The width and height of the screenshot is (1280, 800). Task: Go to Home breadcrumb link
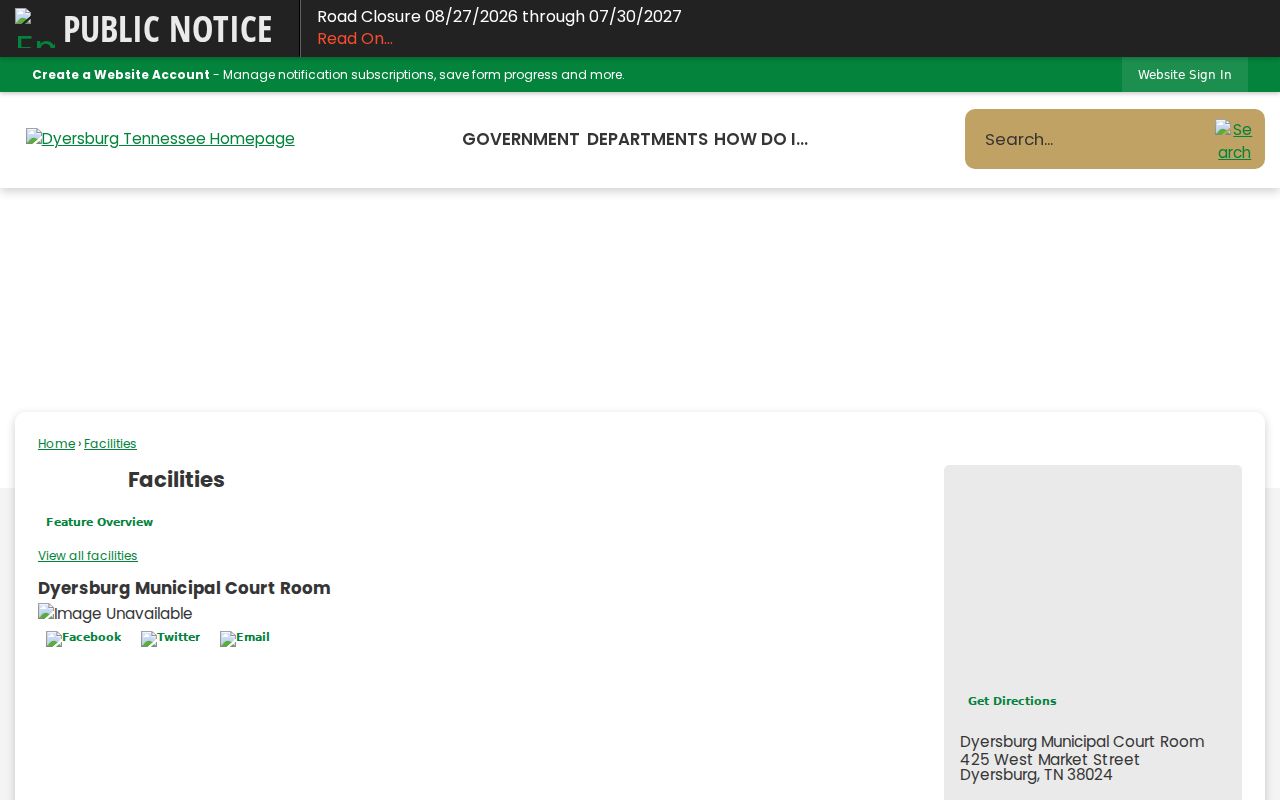[56, 444]
